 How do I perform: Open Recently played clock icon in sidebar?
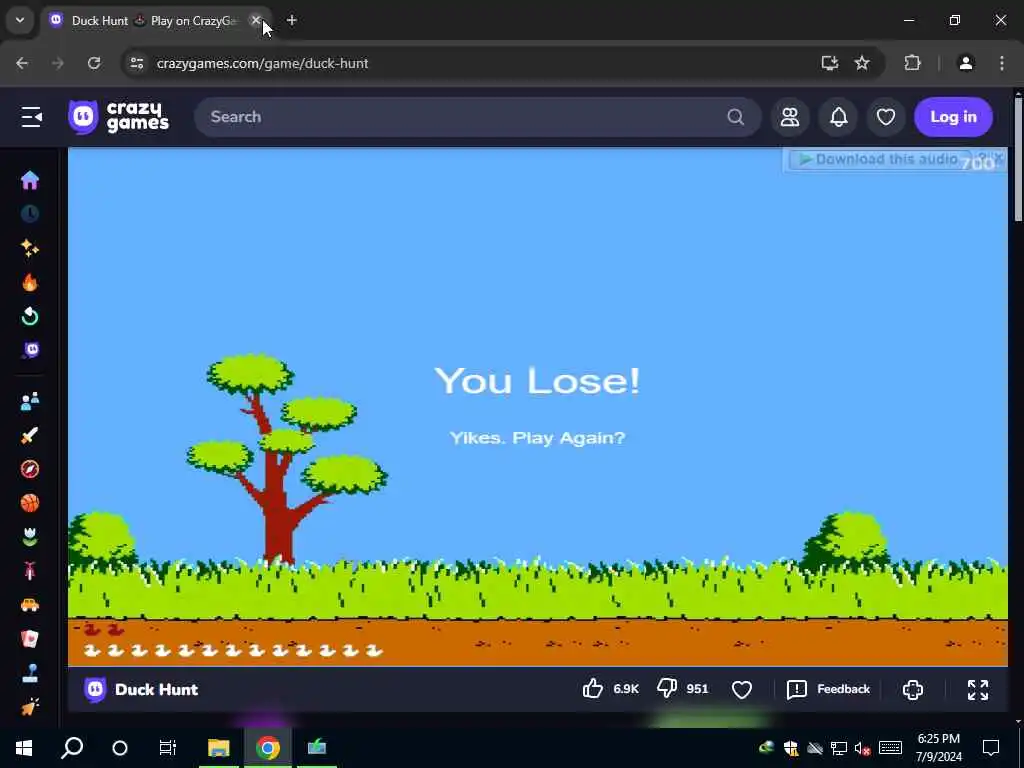point(30,214)
